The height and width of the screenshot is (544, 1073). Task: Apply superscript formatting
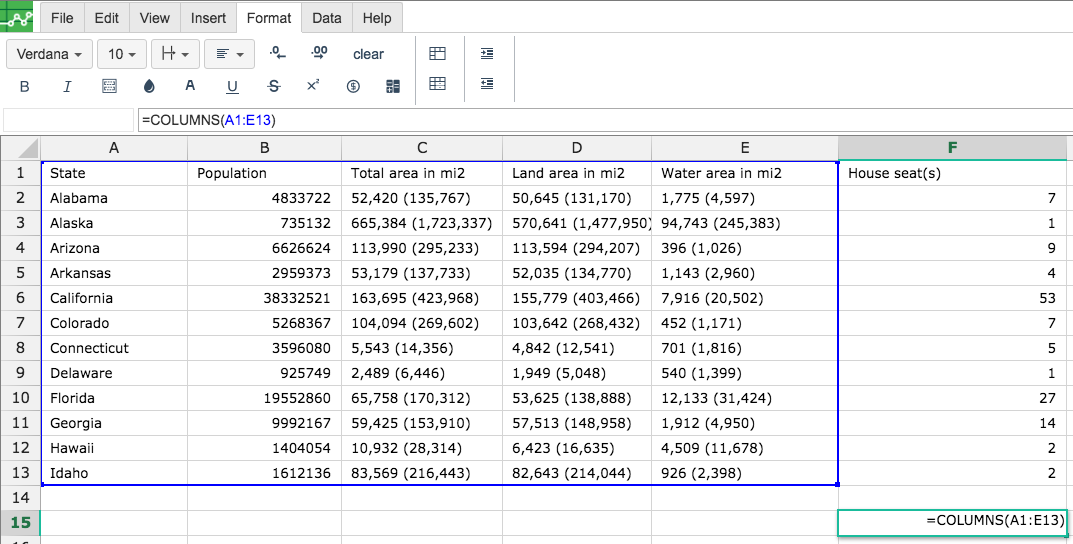(x=313, y=87)
